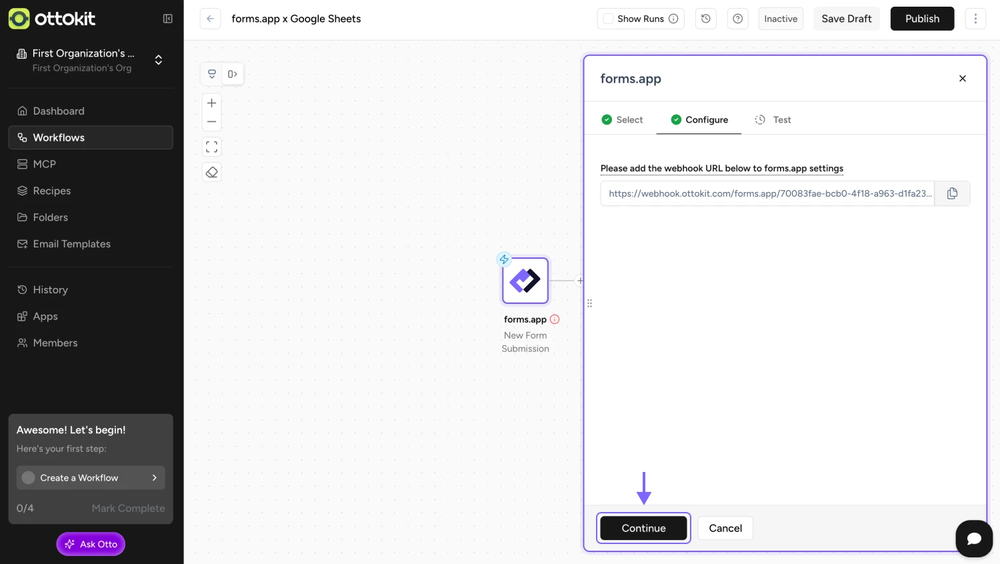Click the OttoKit logo

pos(52,19)
